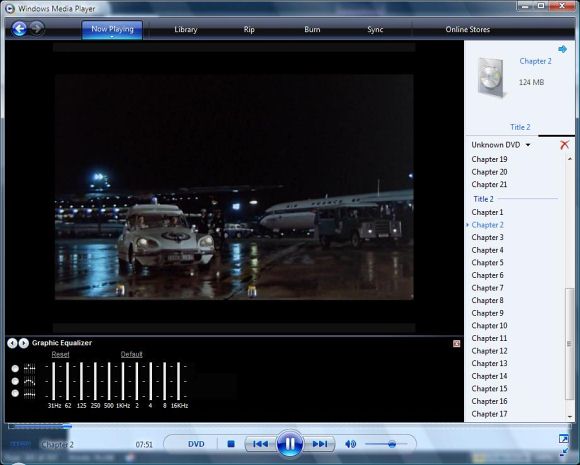Select Chapter 13 under Title 2

[x=489, y=363]
